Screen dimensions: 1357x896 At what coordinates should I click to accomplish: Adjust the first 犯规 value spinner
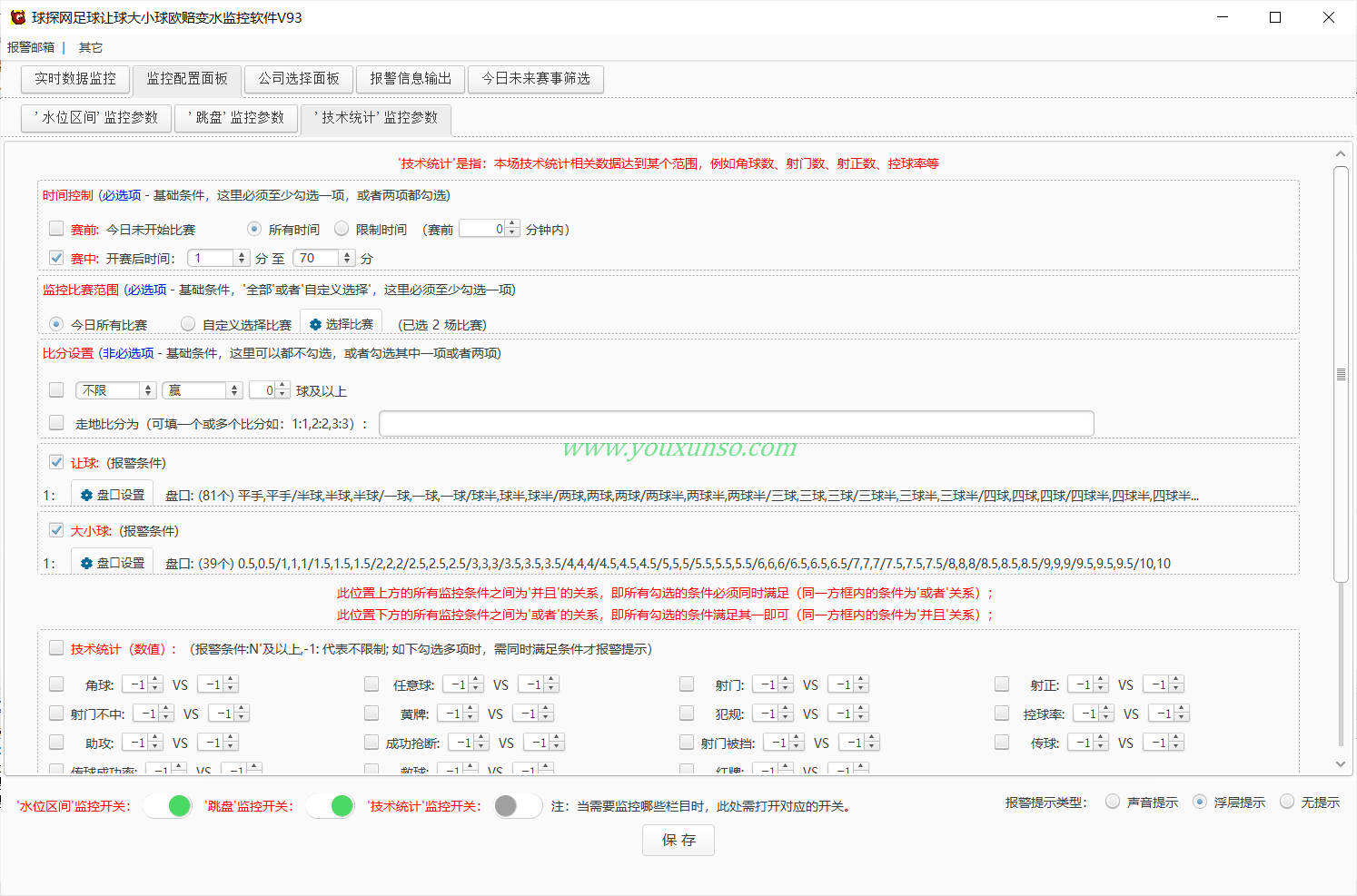[x=773, y=714]
